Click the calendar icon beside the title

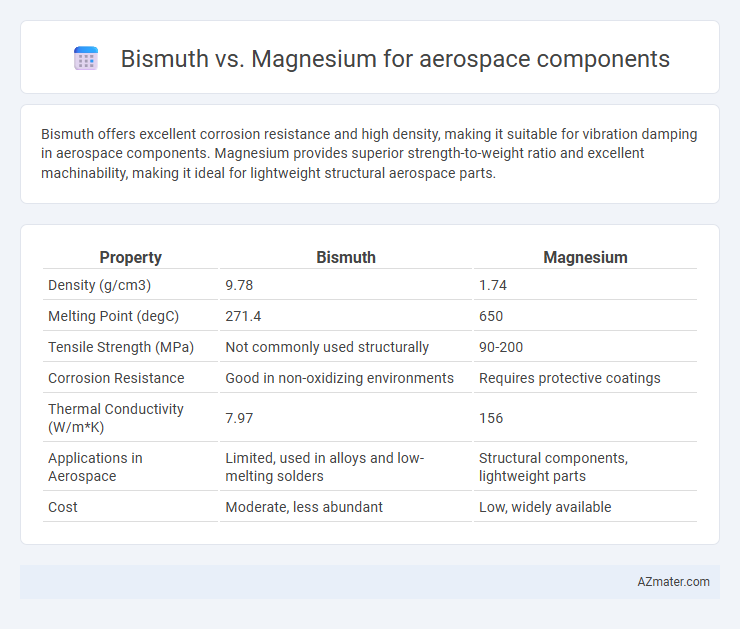coord(86,59)
